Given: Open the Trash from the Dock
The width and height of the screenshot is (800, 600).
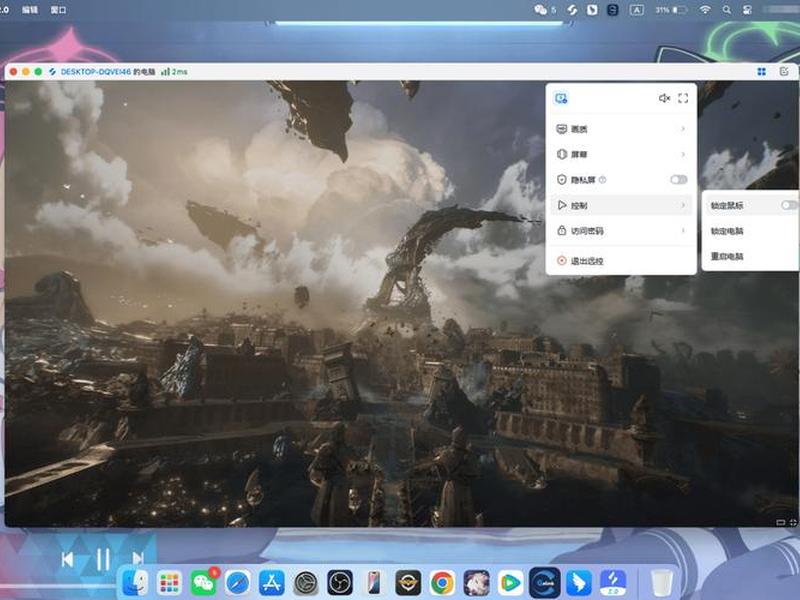Looking at the screenshot, I should (x=662, y=583).
